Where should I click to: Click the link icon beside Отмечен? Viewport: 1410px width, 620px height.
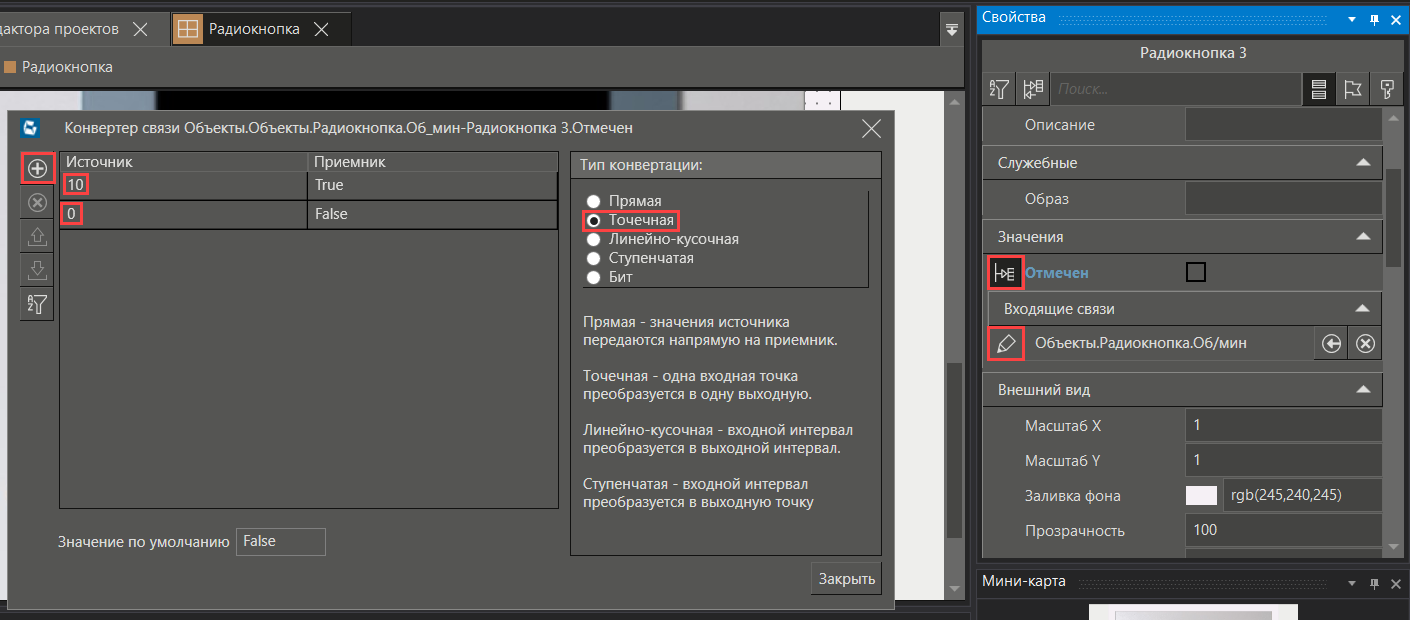pos(1006,272)
